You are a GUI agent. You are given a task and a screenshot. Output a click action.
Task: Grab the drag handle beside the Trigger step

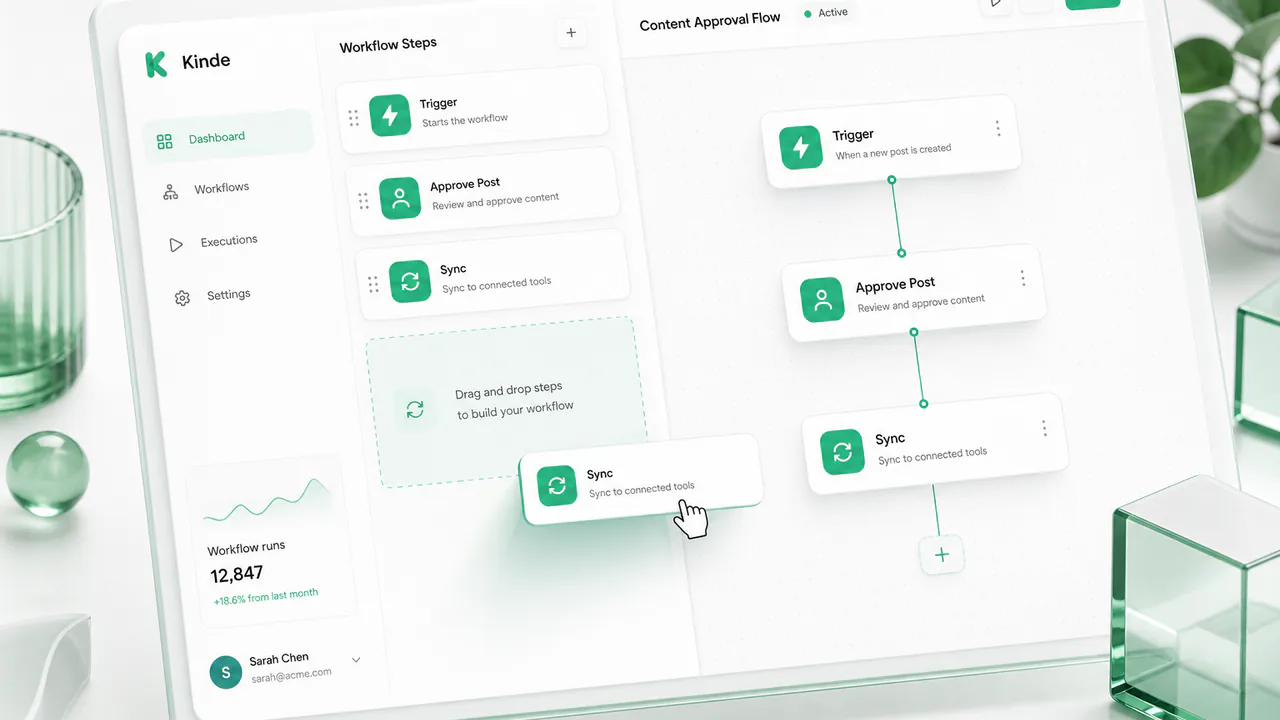tap(353, 118)
